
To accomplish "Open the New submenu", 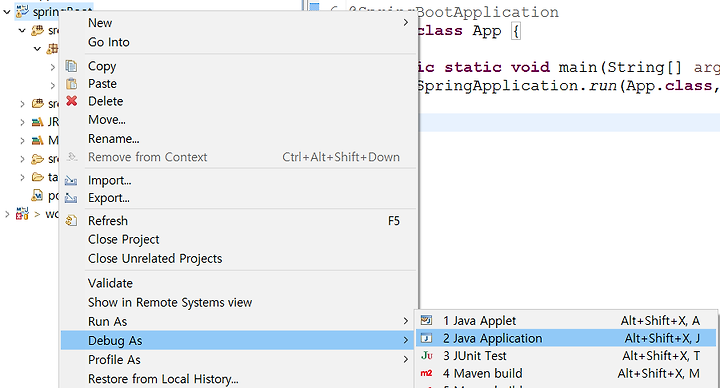I will tap(239, 23).
